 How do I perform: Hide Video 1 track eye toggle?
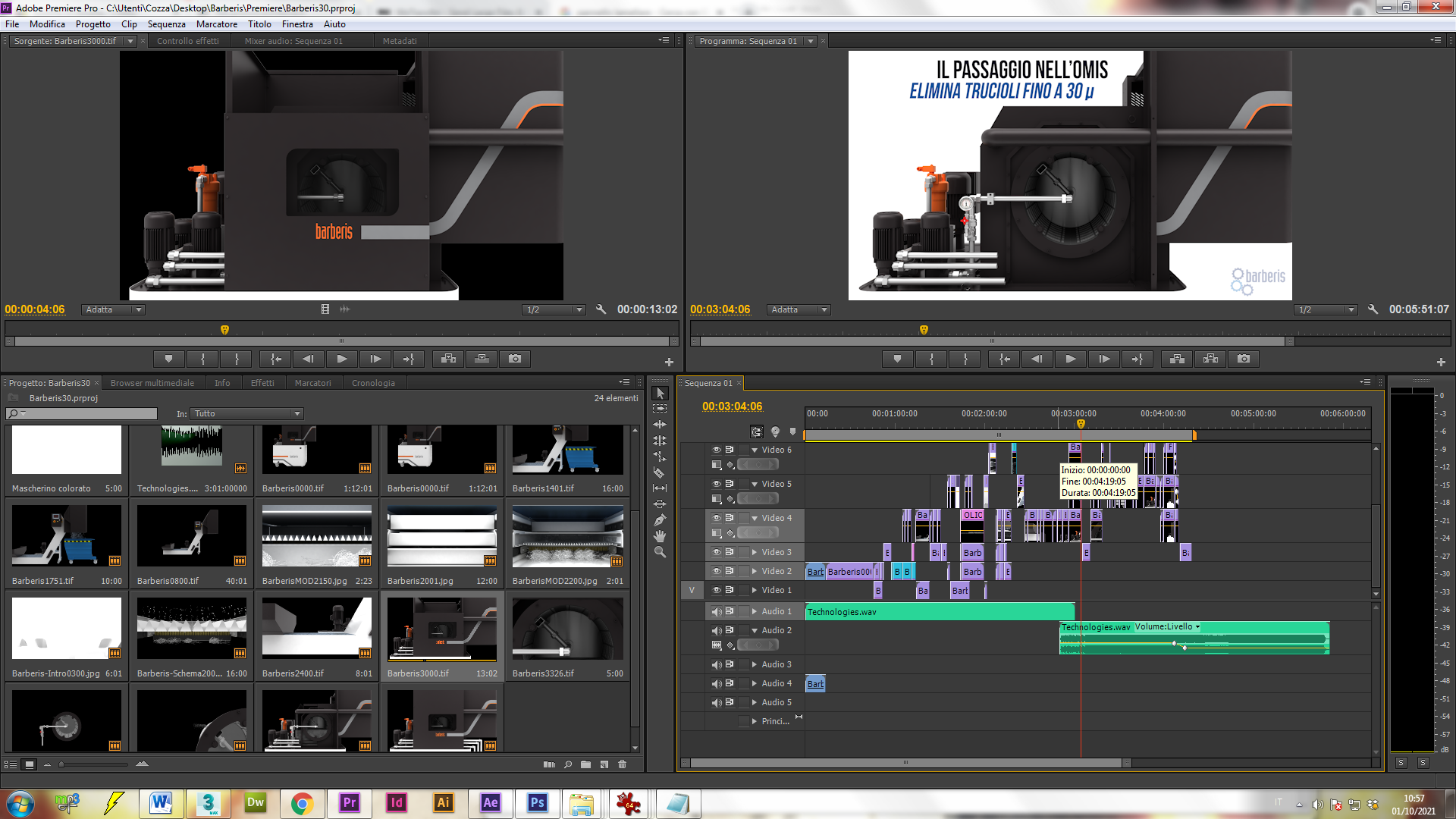(716, 590)
